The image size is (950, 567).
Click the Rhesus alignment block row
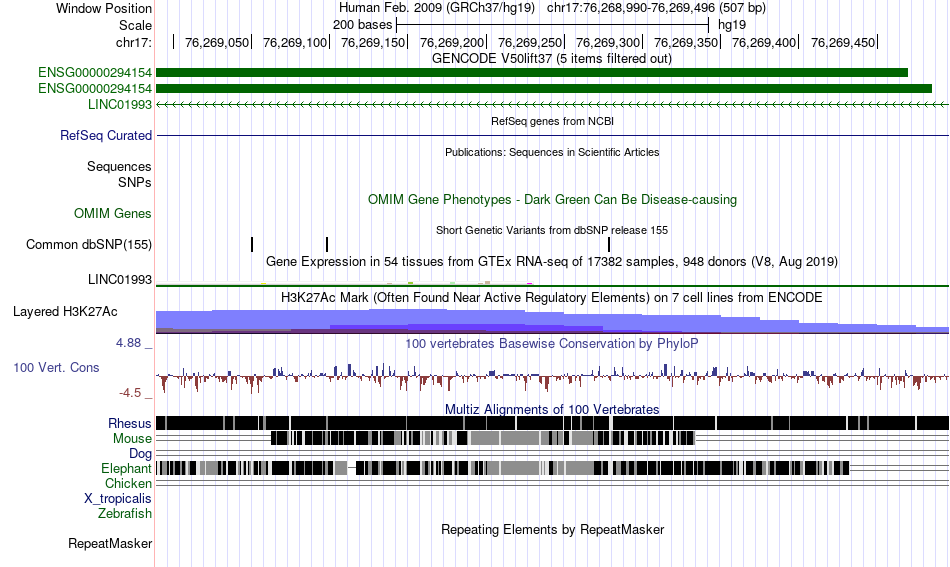pos(553,423)
